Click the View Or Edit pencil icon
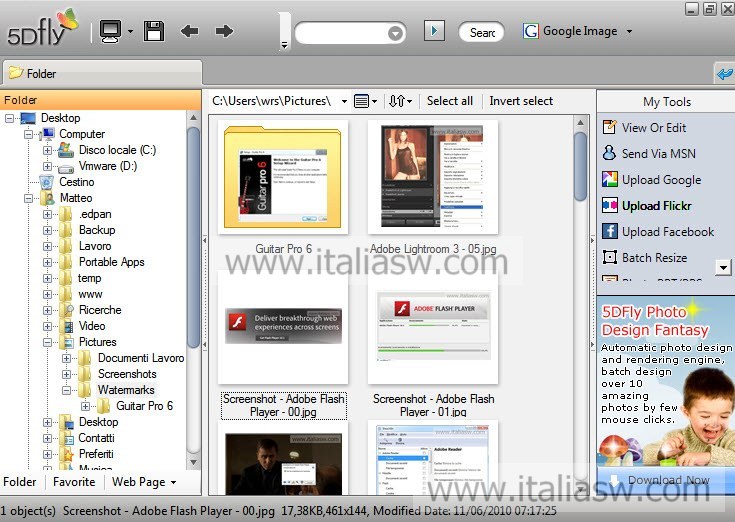735x522 pixels. click(609, 127)
